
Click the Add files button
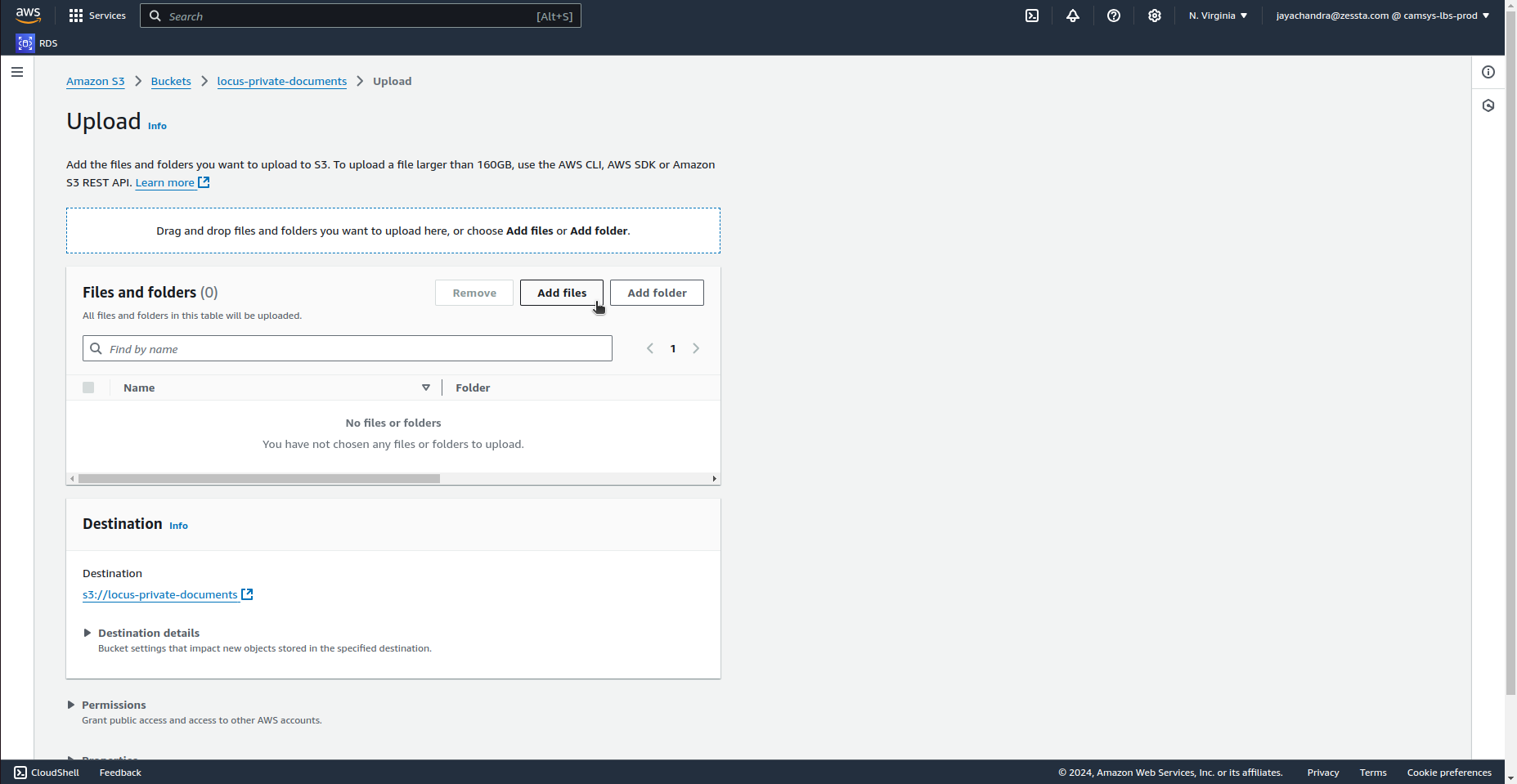point(561,293)
